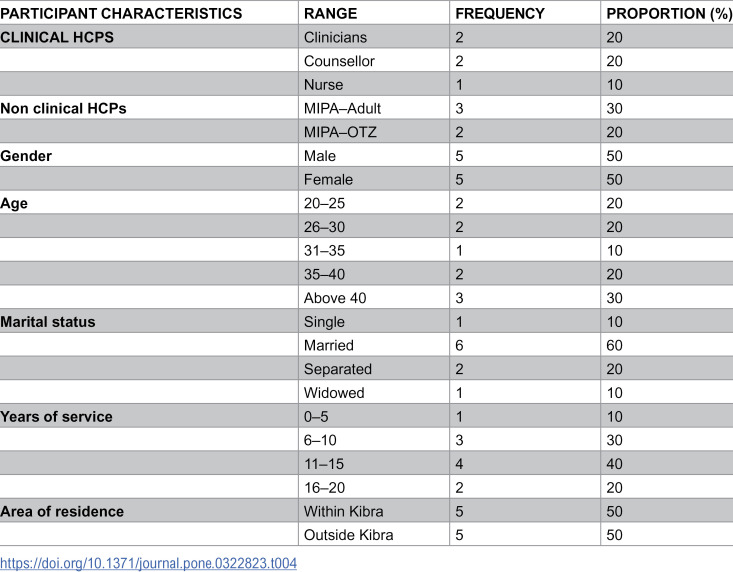Click the Widowed cell
The height and width of the screenshot is (572, 733).
click(x=334, y=393)
